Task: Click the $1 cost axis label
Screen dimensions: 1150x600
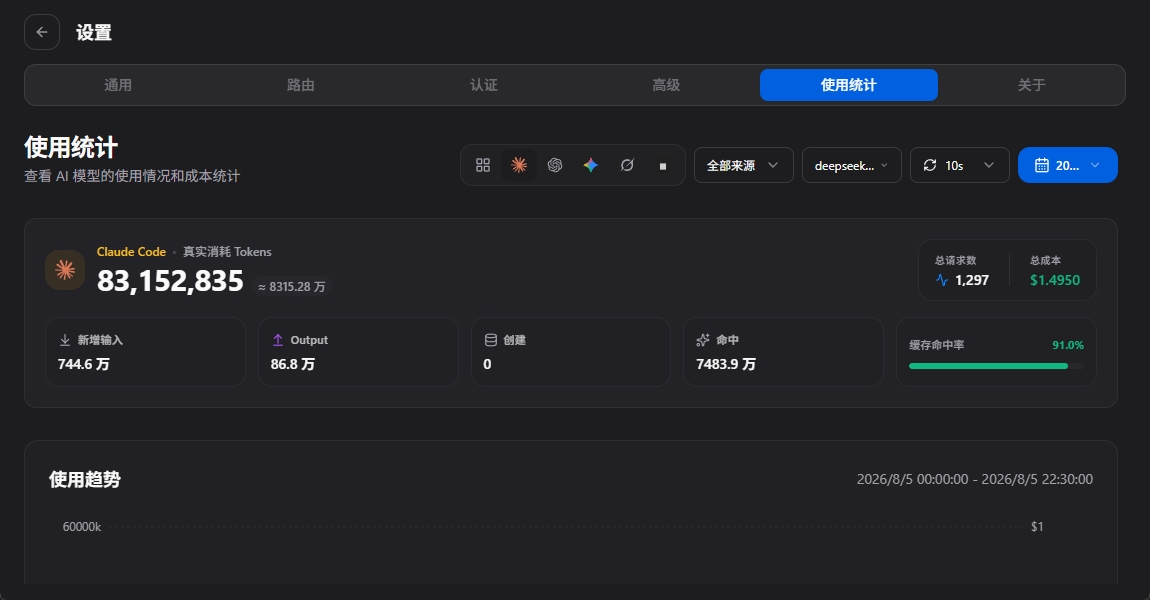Action: [1037, 527]
